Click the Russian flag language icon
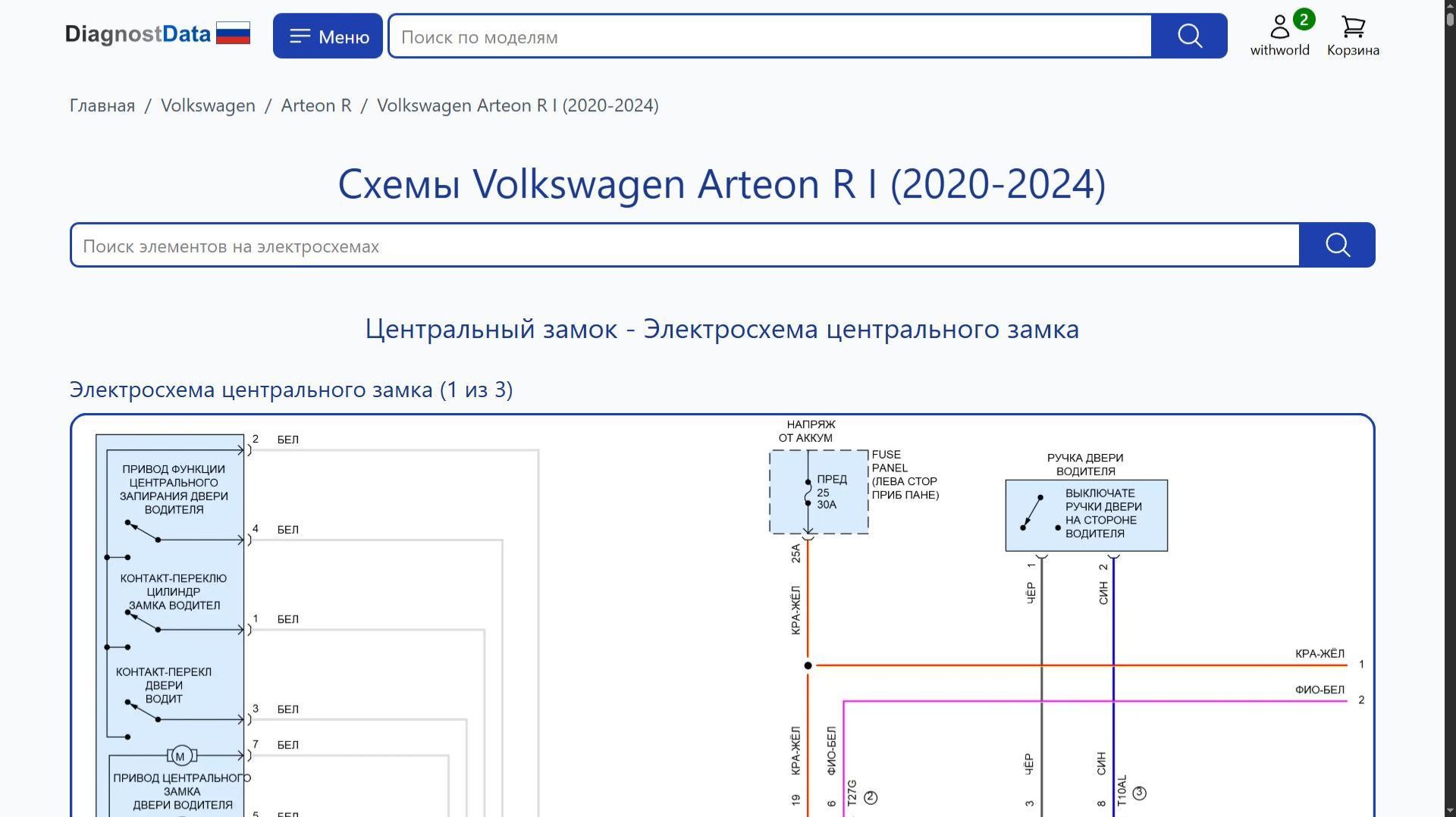This screenshot has height=817, width=1456. pyautogui.click(x=233, y=33)
